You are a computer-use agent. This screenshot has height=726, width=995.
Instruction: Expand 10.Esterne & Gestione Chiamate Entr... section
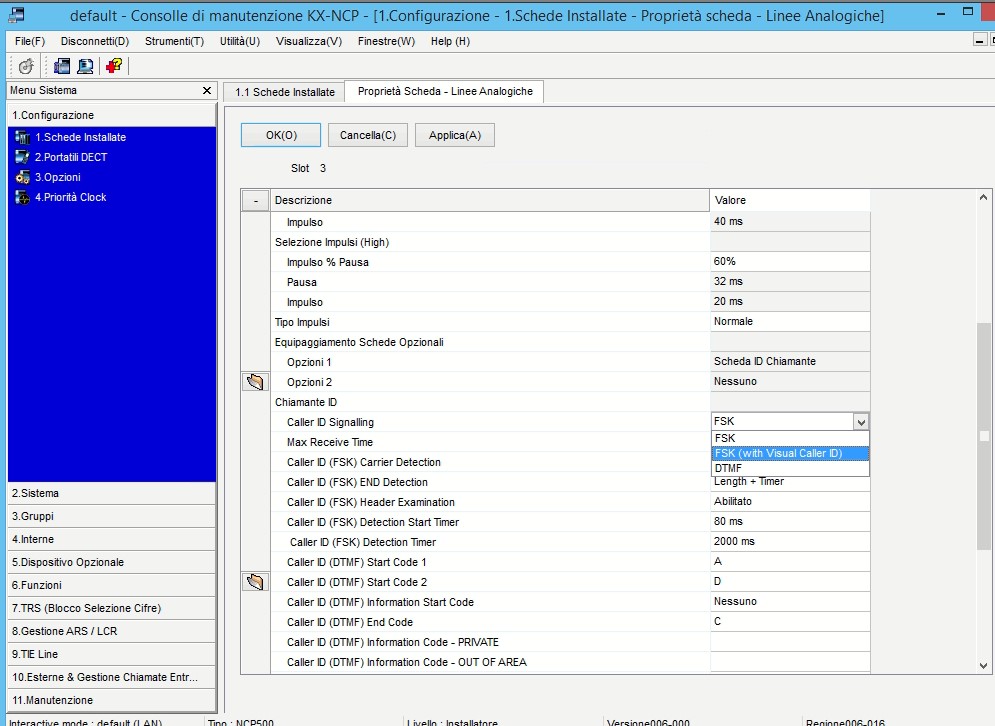(112, 677)
